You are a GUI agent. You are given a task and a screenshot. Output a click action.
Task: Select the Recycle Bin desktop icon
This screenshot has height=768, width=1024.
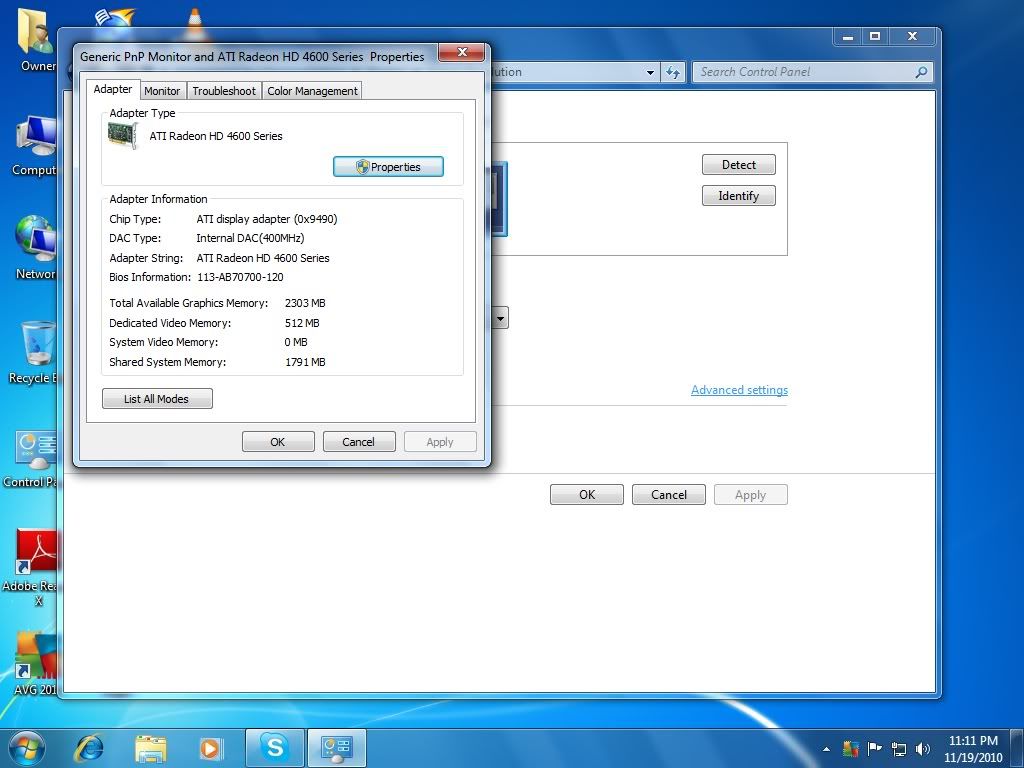pos(34,353)
